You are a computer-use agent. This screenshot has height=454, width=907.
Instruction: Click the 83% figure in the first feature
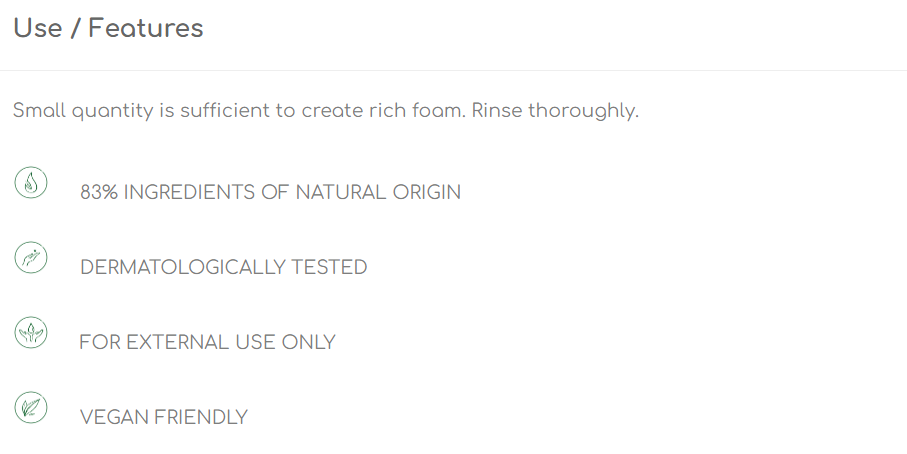coord(99,193)
